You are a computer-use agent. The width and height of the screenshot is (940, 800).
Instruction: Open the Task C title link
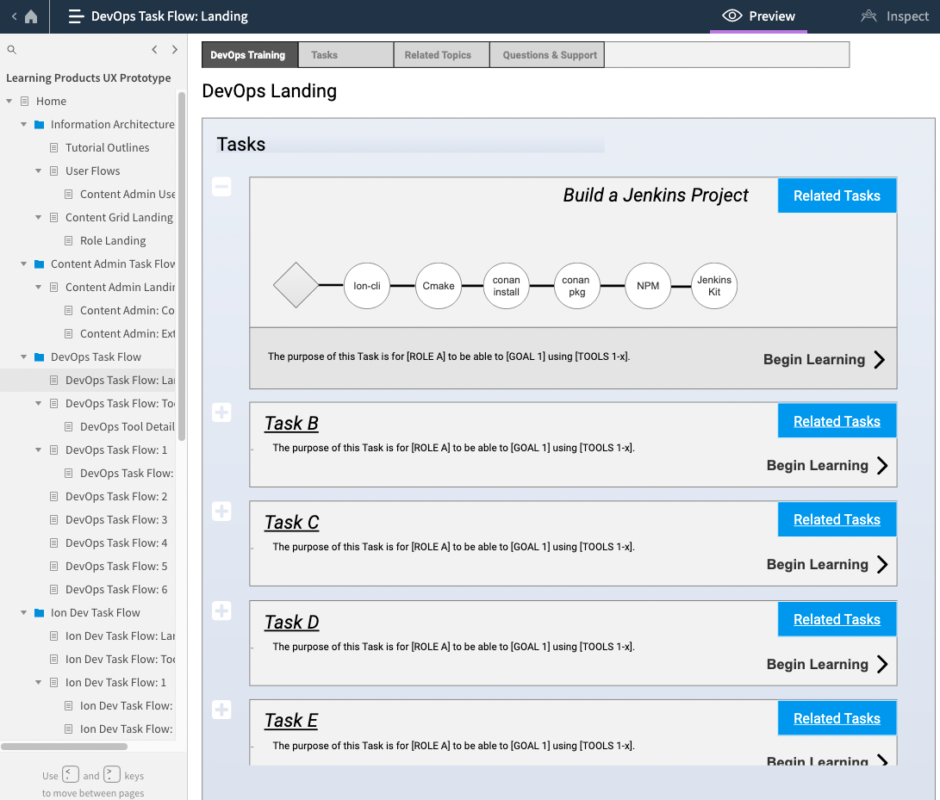[x=292, y=522]
